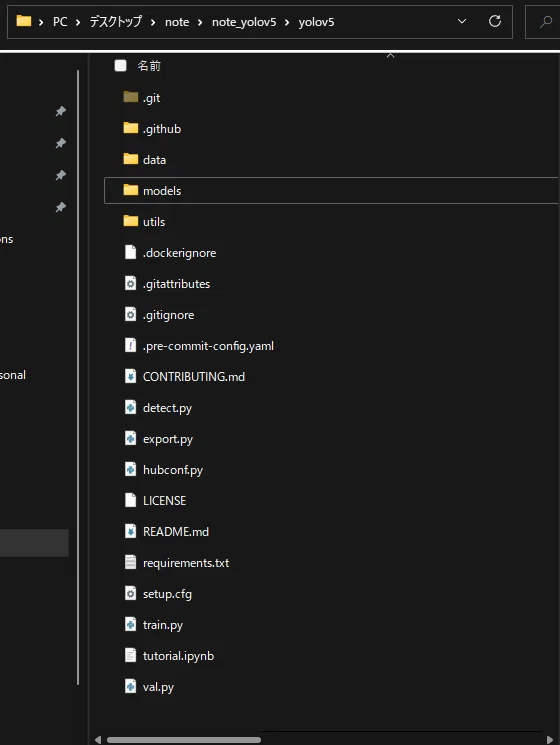Select the train.py file name

pyautogui.click(x=163, y=625)
